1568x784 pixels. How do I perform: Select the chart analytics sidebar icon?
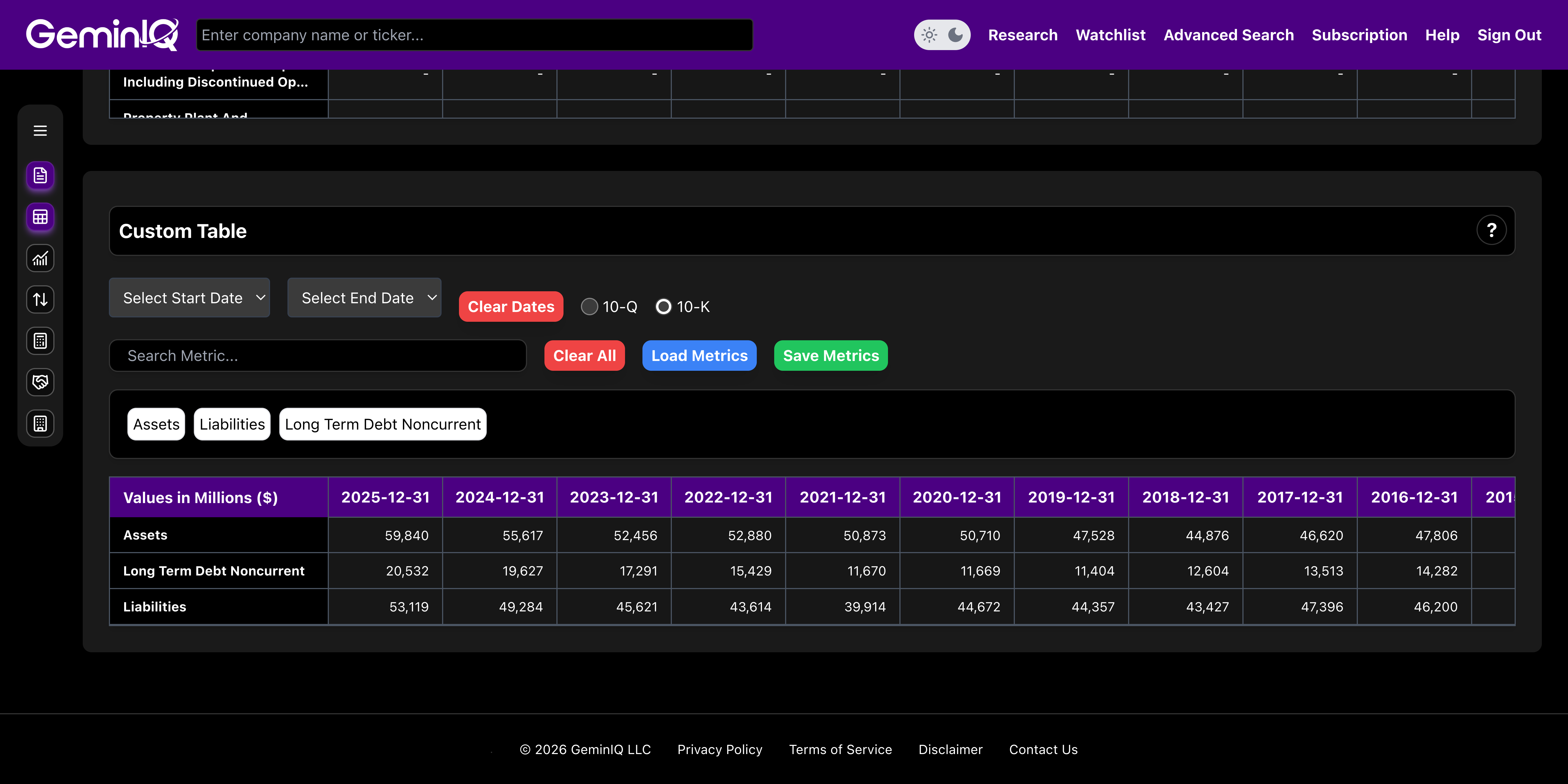coord(40,259)
